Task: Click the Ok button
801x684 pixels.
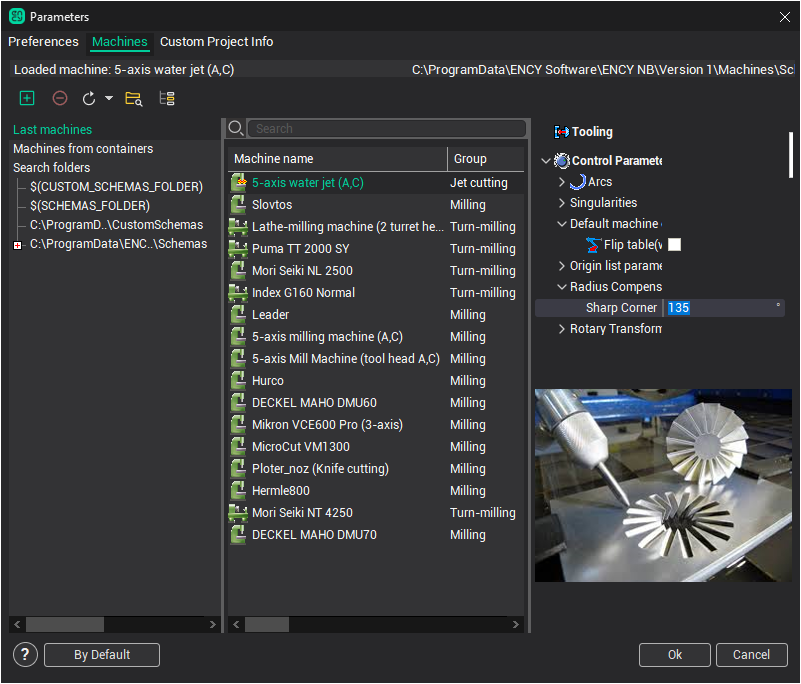Action: point(675,655)
